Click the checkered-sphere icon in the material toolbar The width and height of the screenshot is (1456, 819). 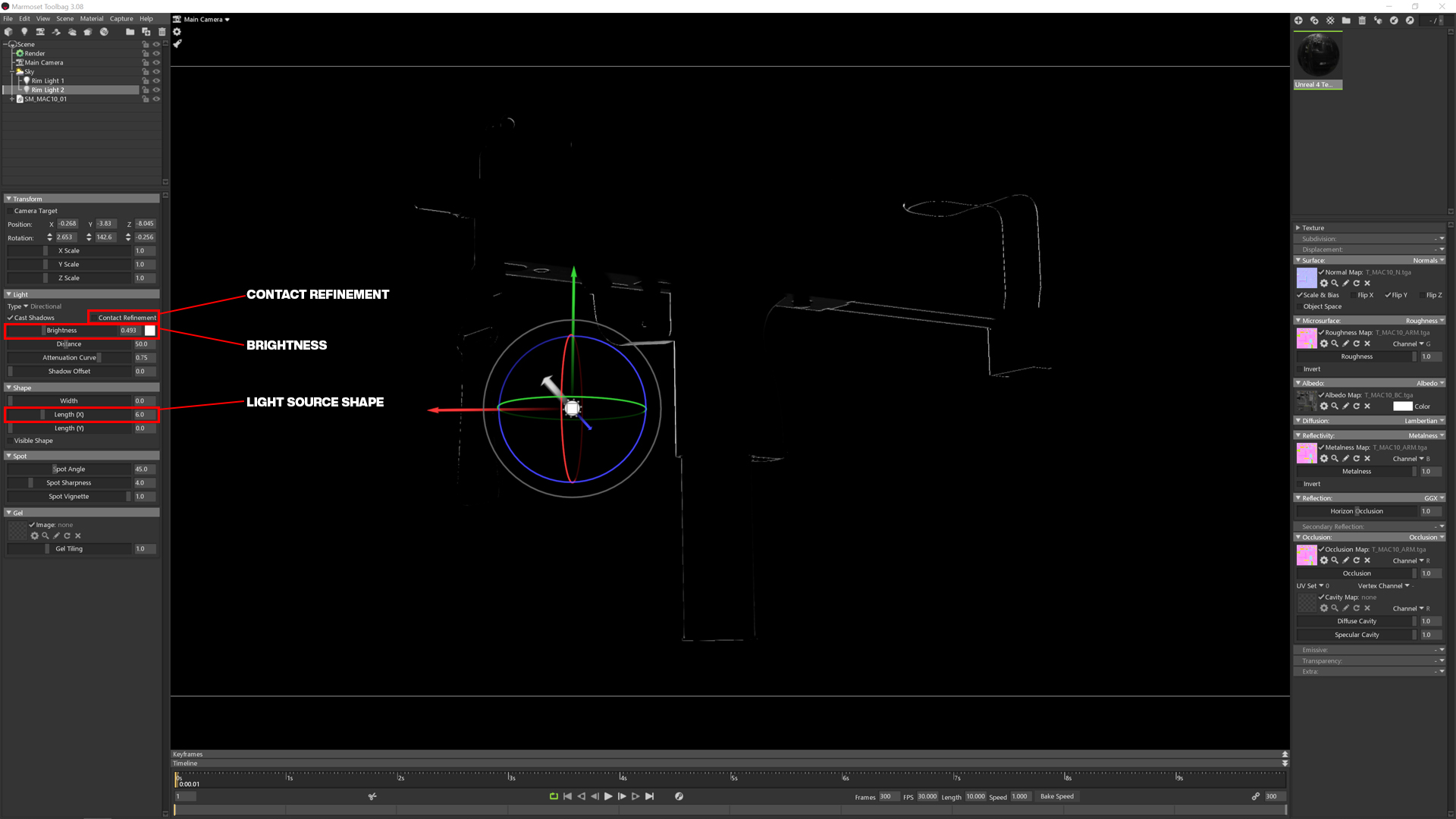tap(1330, 20)
